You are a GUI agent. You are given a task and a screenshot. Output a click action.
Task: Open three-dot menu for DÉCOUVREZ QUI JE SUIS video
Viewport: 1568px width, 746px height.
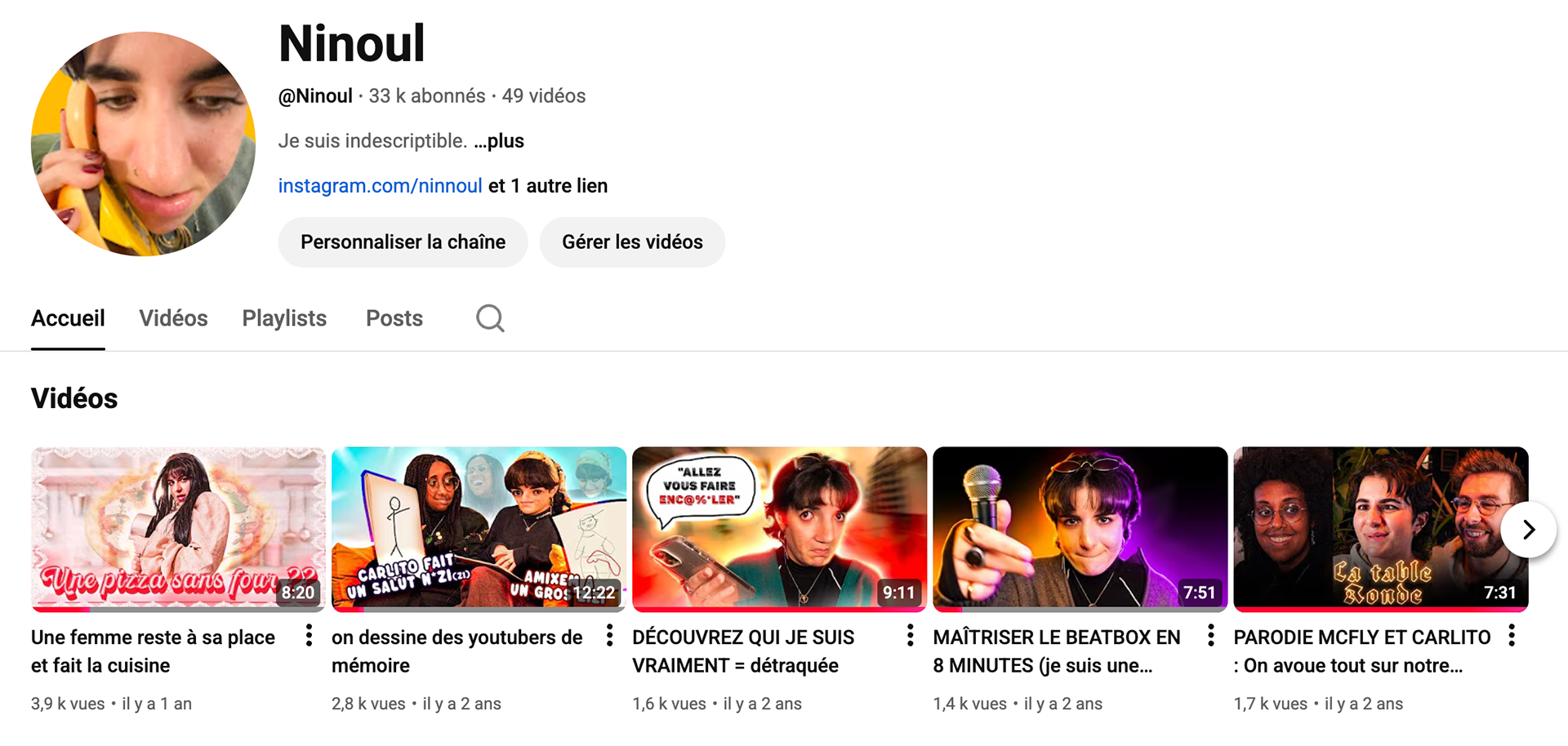[x=910, y=636]
